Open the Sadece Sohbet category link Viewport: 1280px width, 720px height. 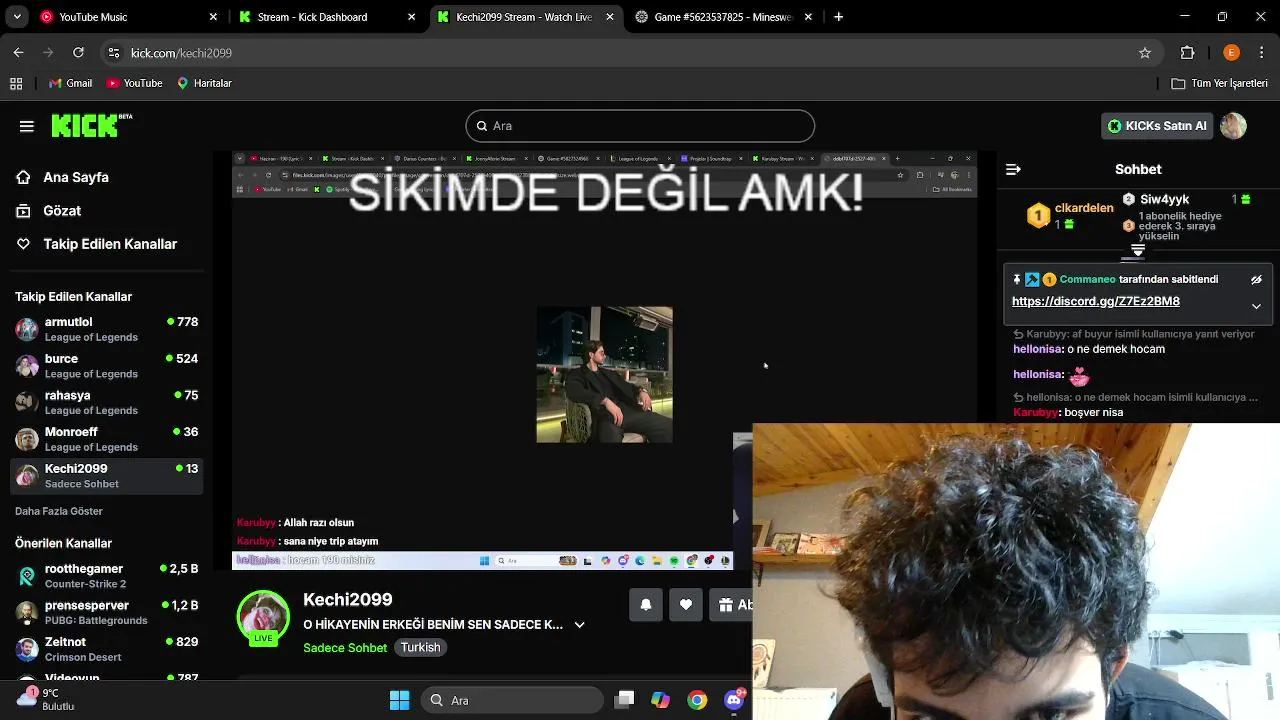[345, 648]
